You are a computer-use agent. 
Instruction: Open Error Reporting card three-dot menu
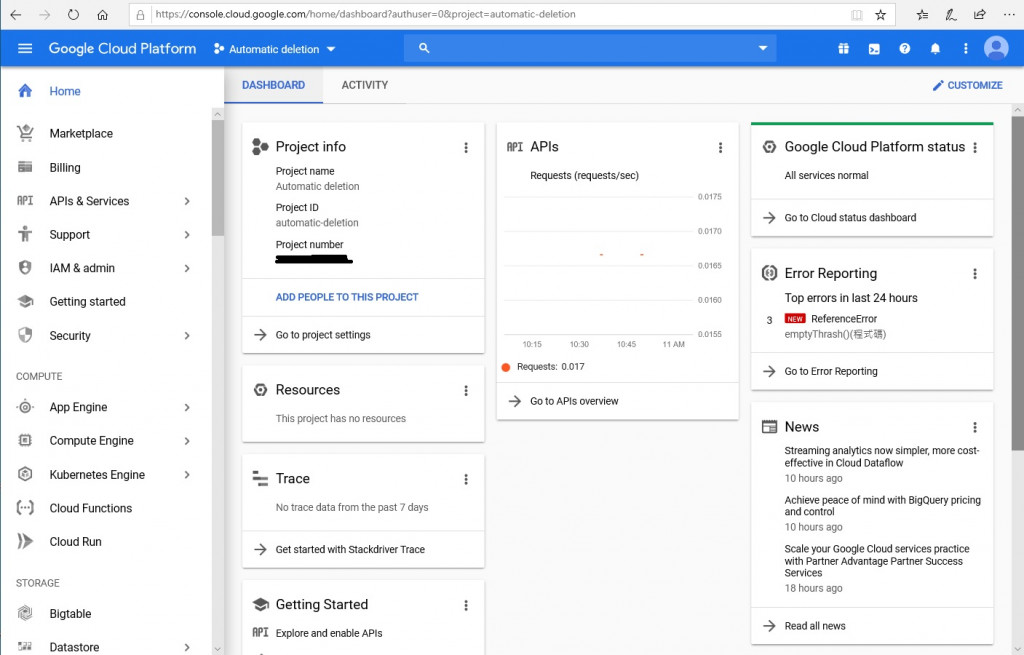[x=975, y=274]
